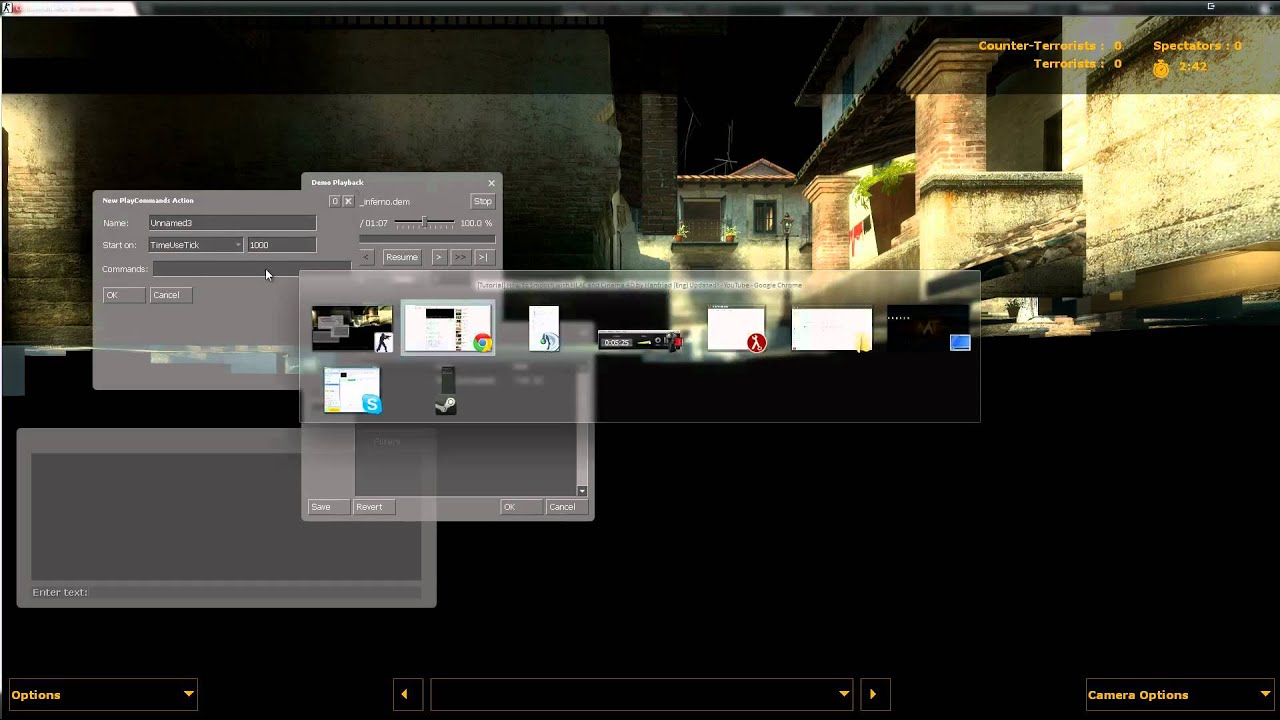Confirm New PlayCommands Action with OK
Image resolution: width=1280 pixels, height=720 pixels.
click(x=124, y=295)
